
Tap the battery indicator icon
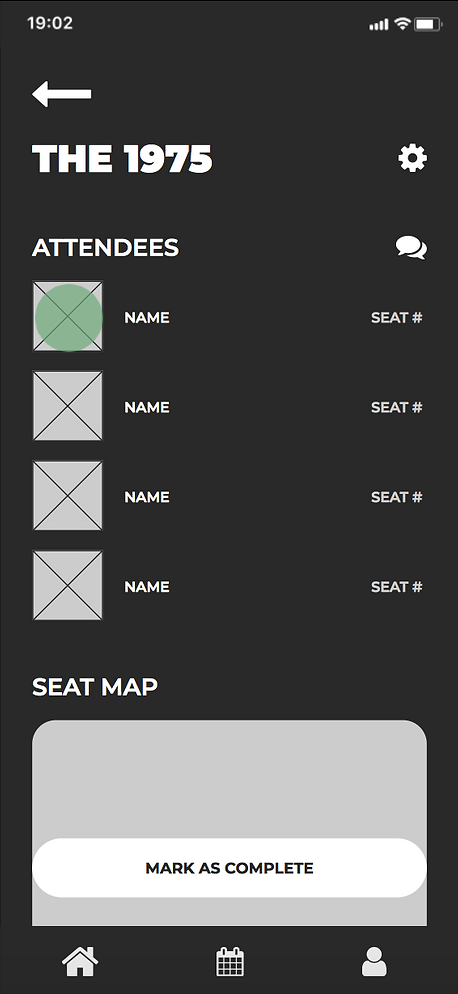[x=429, y=24]
